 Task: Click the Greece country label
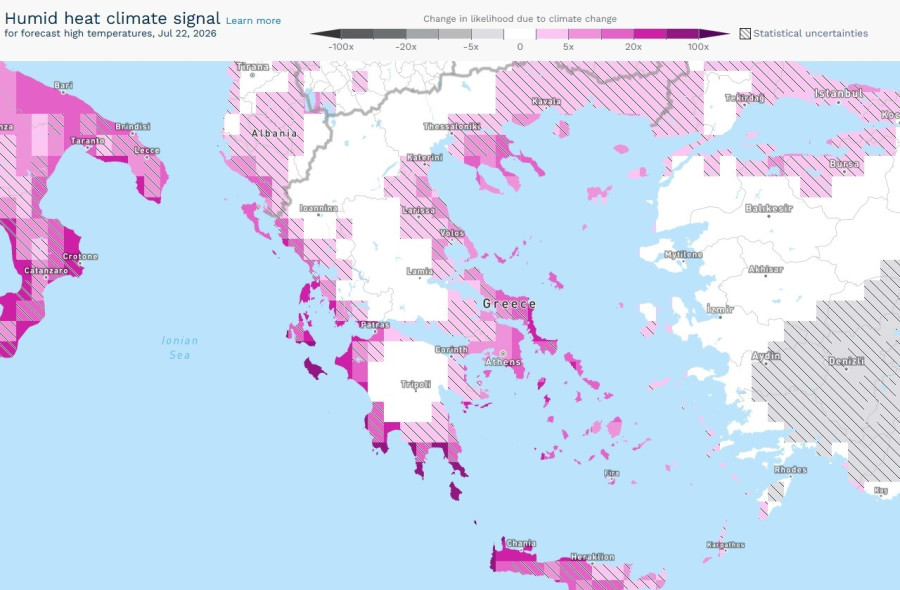(x=509, y=304)
